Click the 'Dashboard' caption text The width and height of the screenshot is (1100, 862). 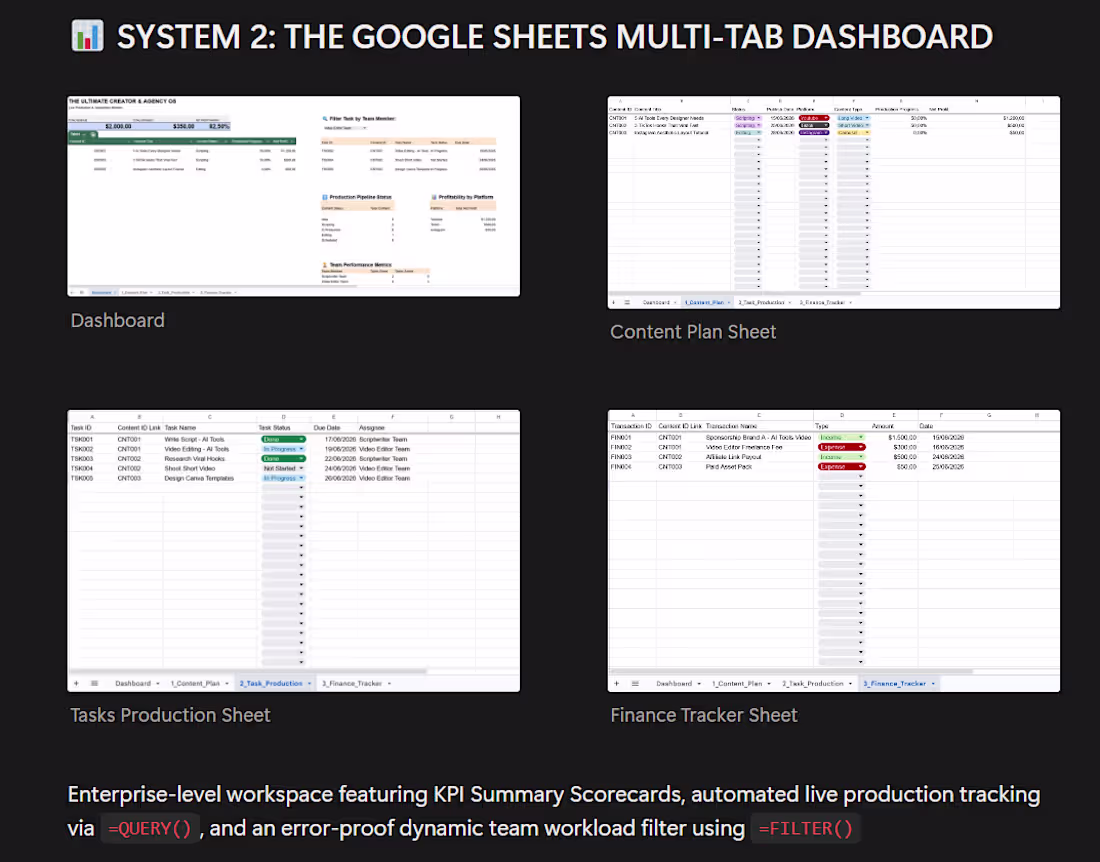pos(118,321)
